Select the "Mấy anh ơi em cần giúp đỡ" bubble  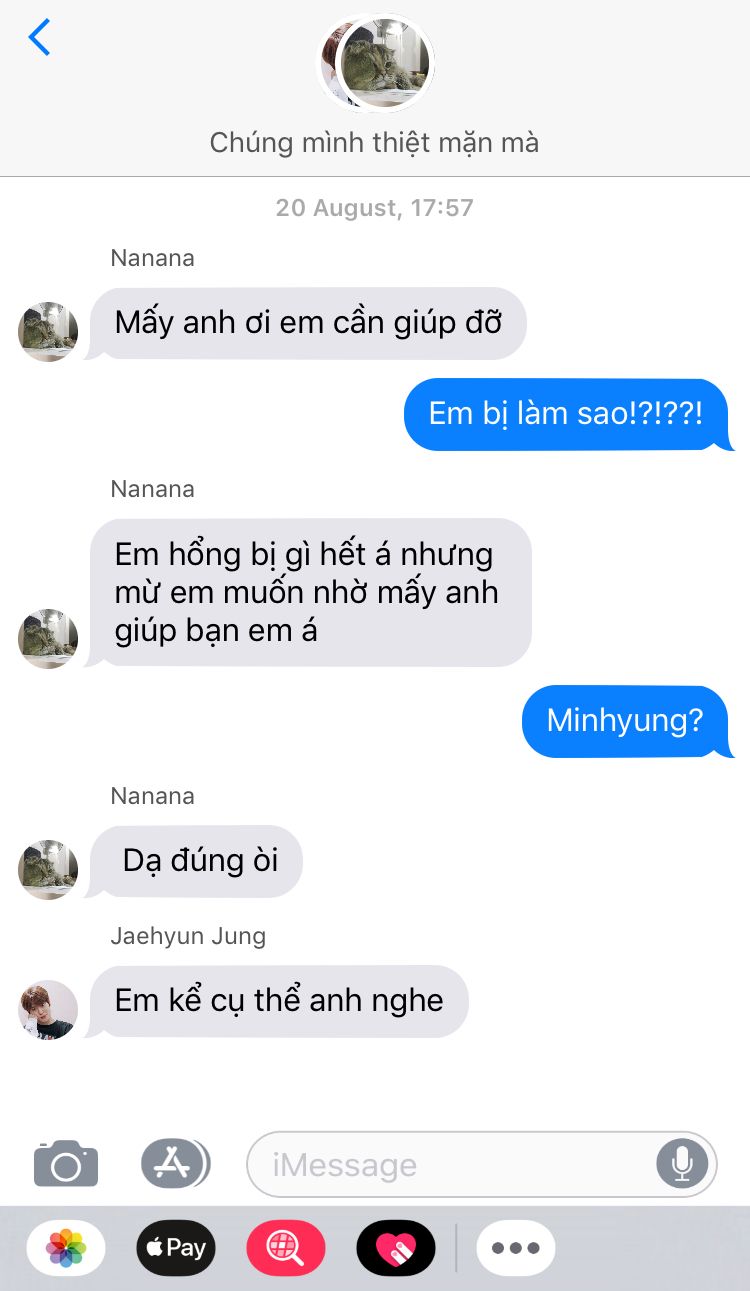coord(307,323)
